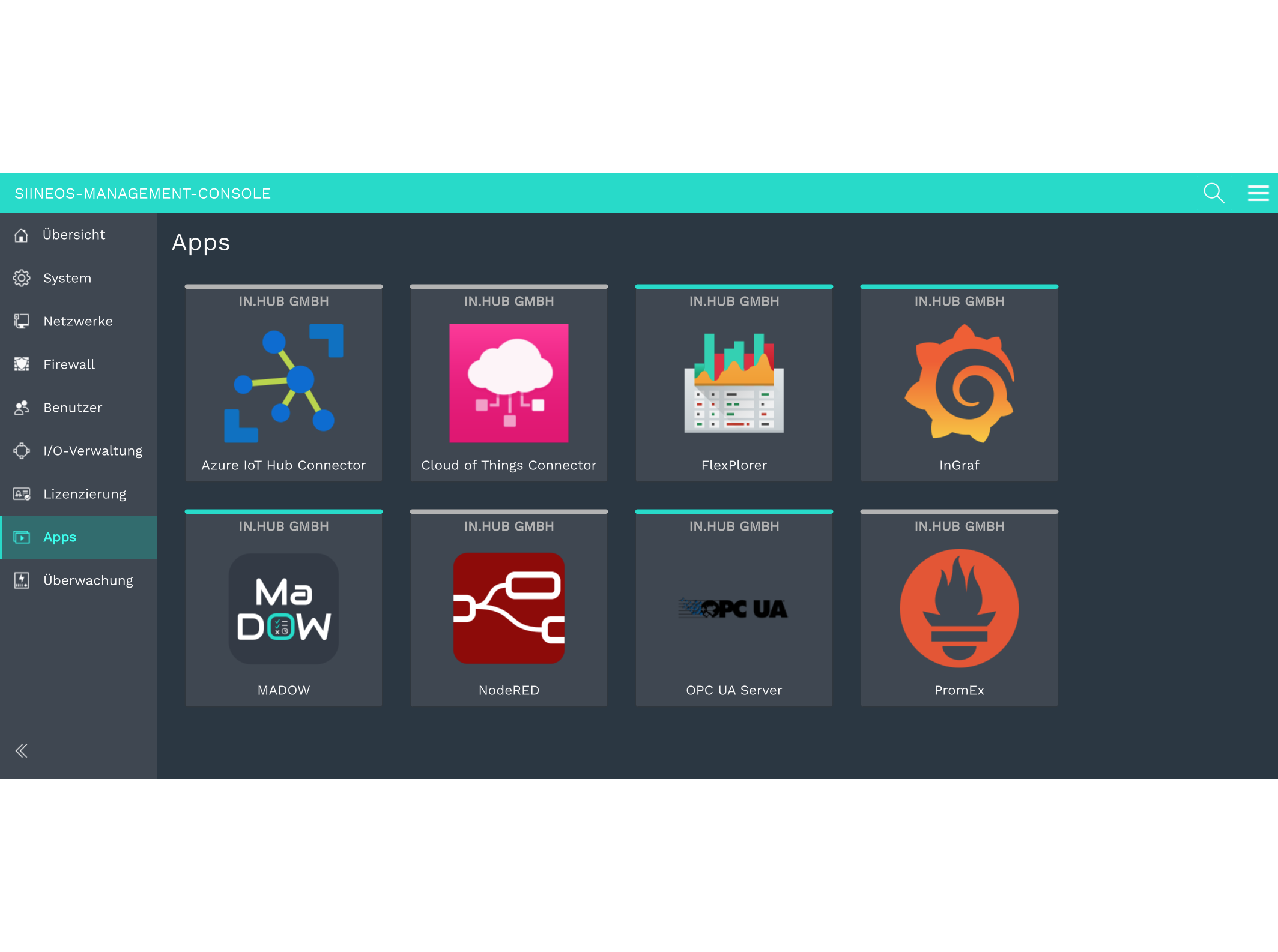
Task: Open the NodeRED red flow icon
Action: pos(509,608)
